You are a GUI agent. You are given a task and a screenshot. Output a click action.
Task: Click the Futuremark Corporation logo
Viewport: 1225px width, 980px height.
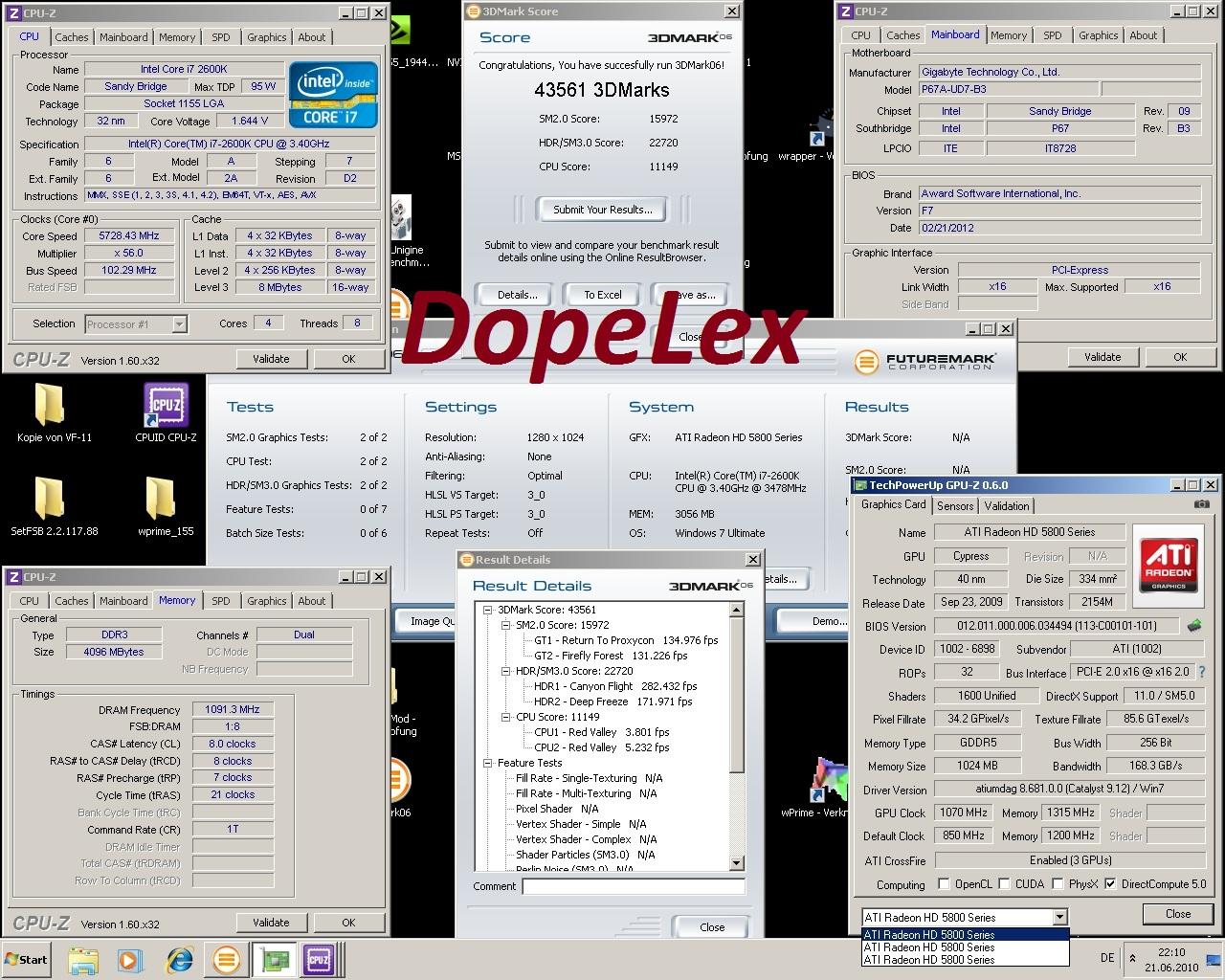(x=924, y=363)
